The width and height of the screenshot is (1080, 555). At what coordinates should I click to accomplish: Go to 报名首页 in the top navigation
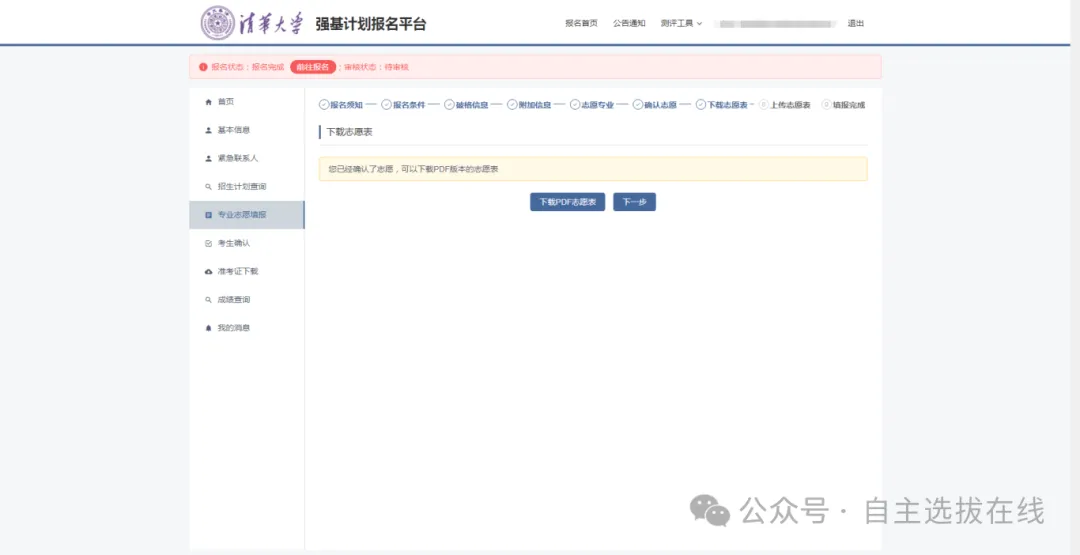pos(581,23)
